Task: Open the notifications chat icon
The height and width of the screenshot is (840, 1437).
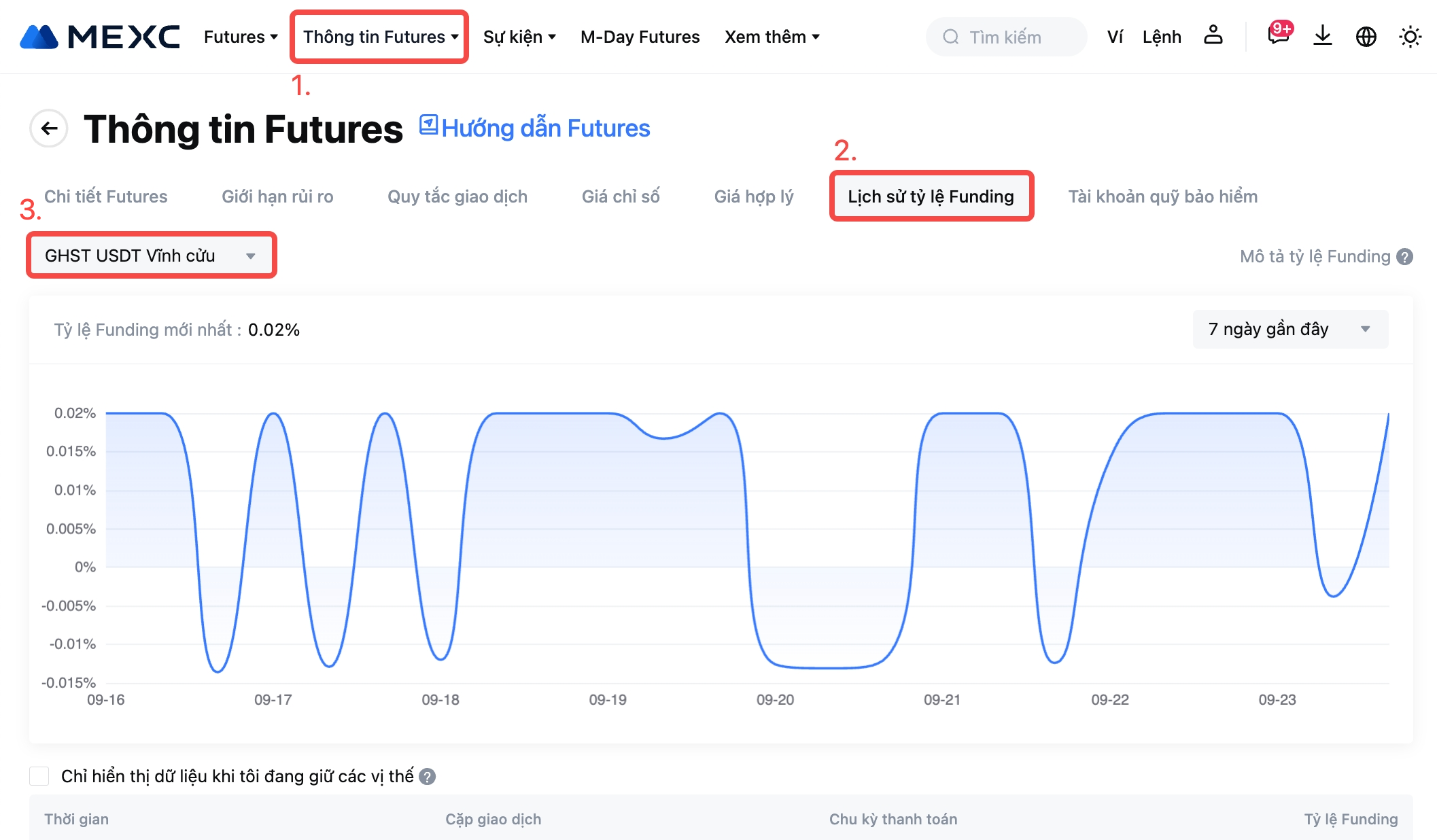Action: click(1278, 36)
